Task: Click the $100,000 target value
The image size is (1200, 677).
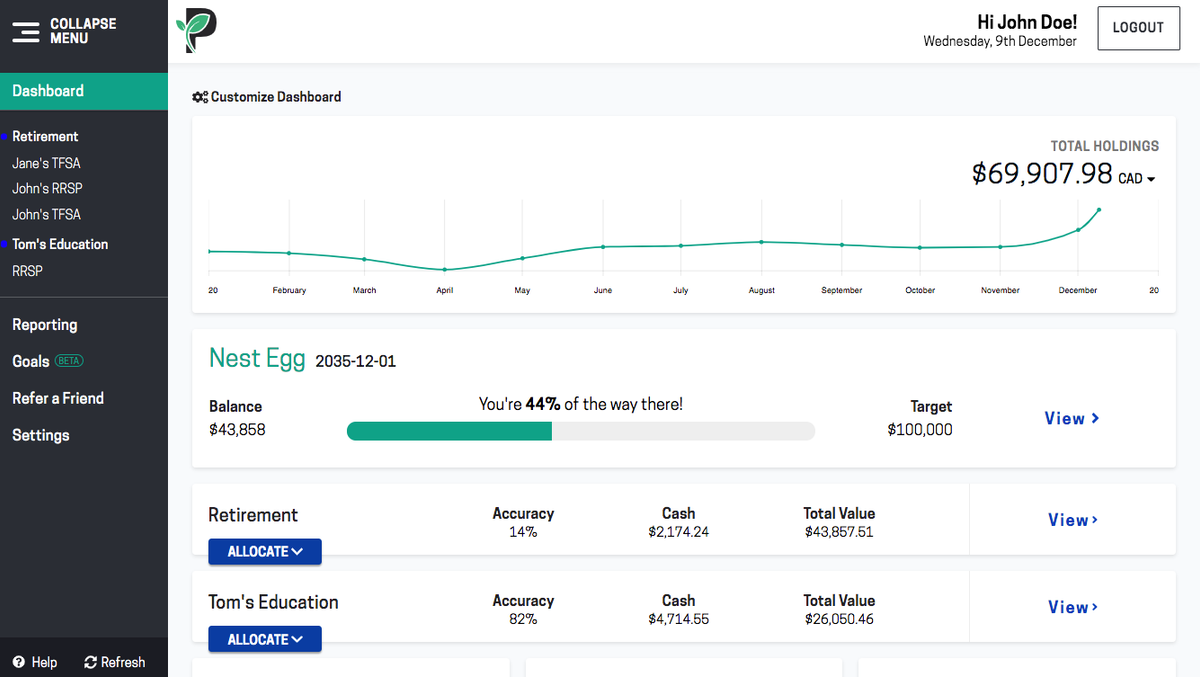Action: (920, 430)
